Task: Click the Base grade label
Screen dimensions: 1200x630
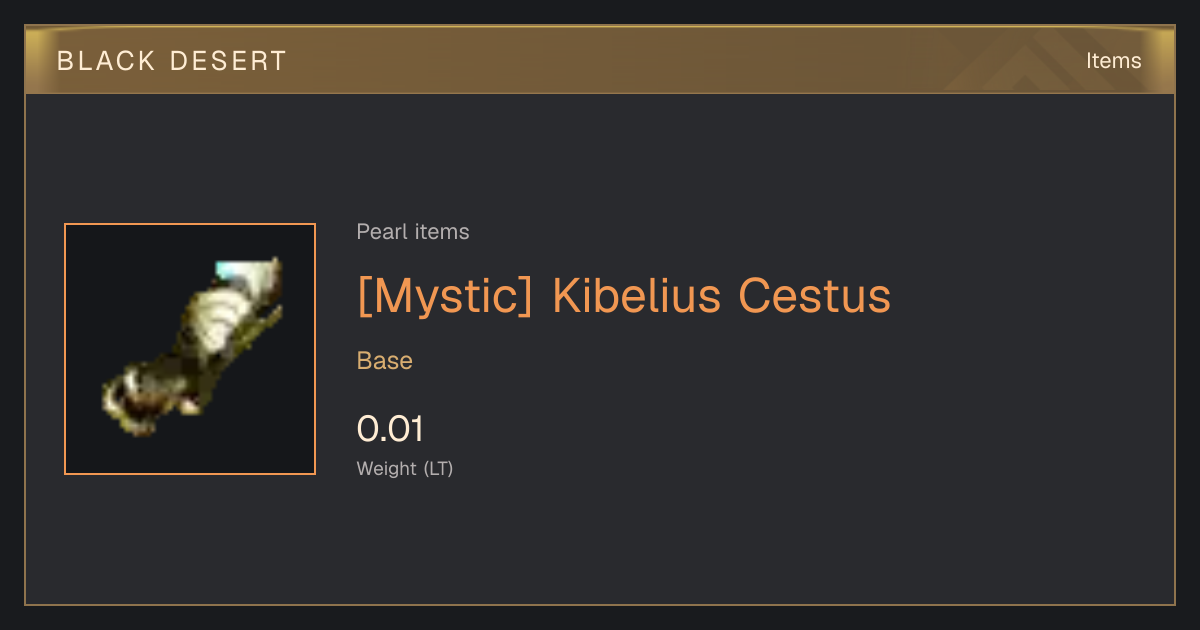Action: tap(385, 361)
